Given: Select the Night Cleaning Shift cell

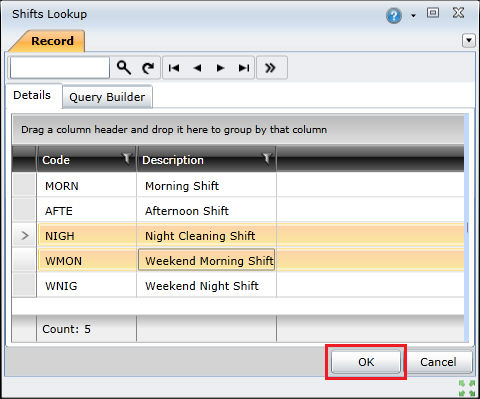Looking at the screenshot, I should click(x=206, y=236).
